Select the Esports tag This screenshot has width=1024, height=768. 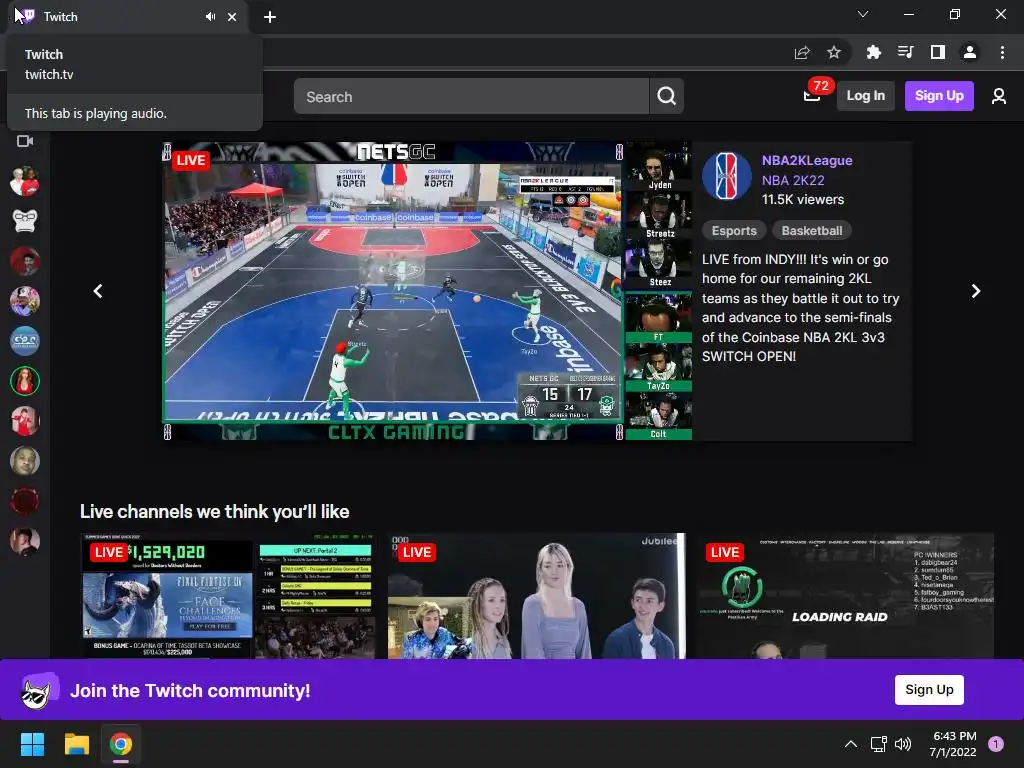pyautogui.click(x=733, y=231)
